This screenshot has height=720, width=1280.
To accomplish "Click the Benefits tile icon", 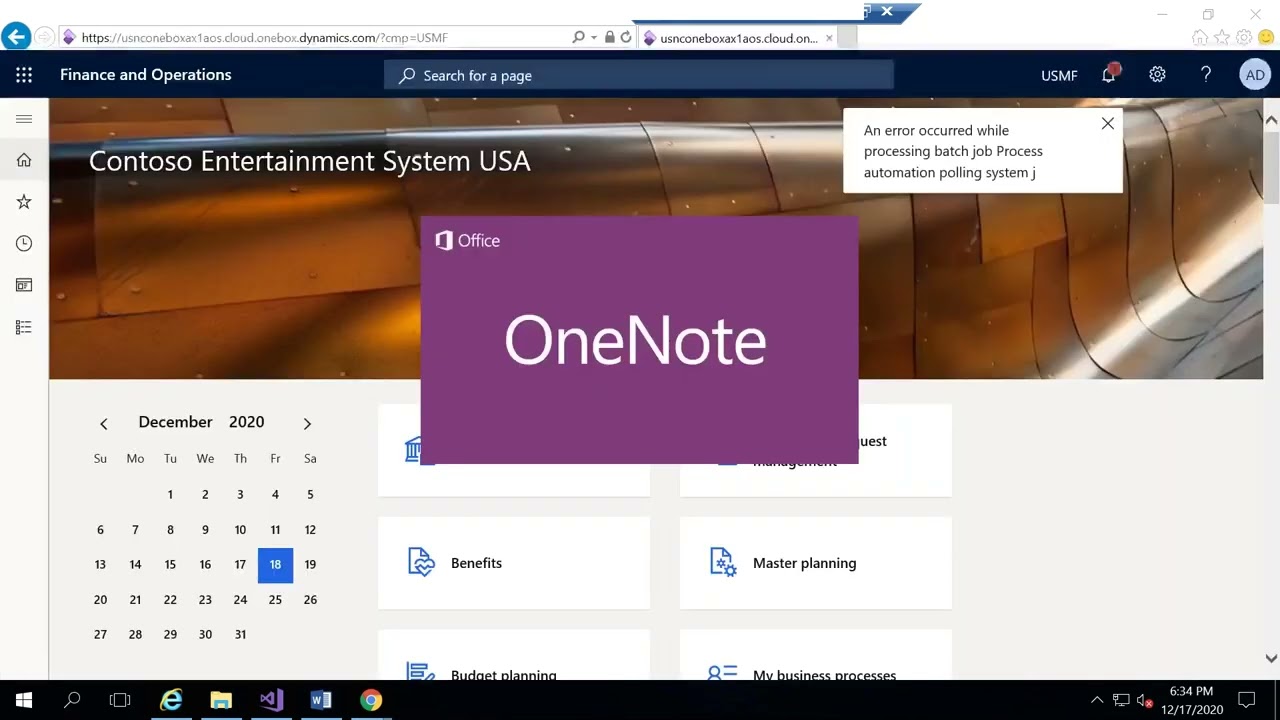I will coord(422,562).
